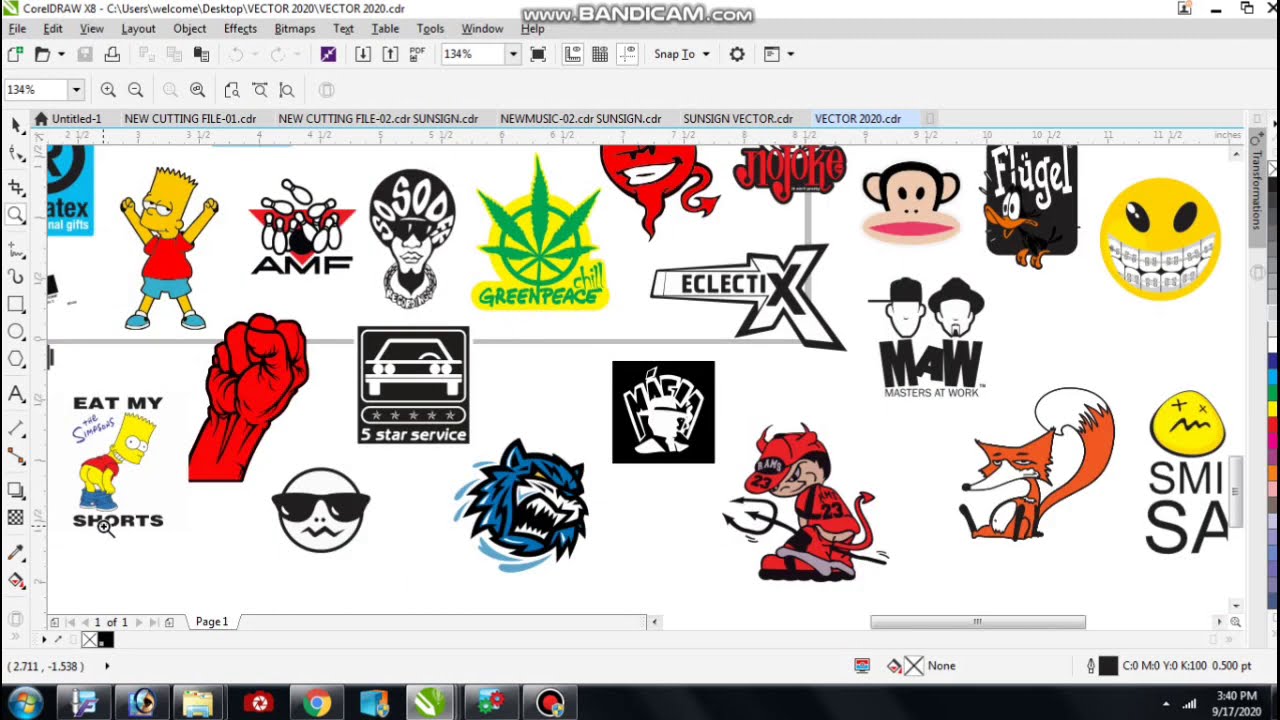This screenshot has height=720, width=1280.
Task: Click the Publish to PDF icon
Action: click(x=417, y=54)
